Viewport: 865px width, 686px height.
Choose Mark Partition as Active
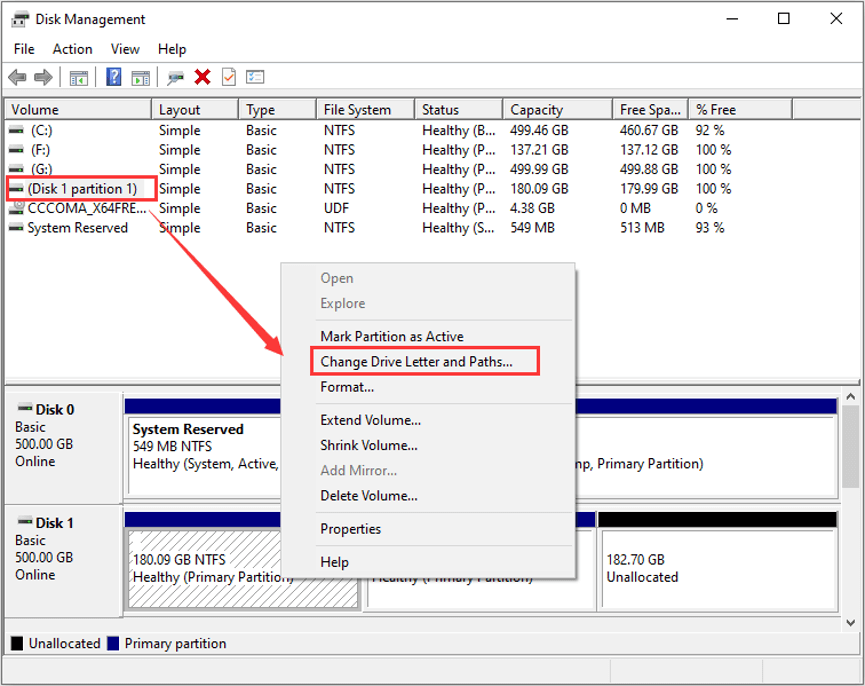428,336
